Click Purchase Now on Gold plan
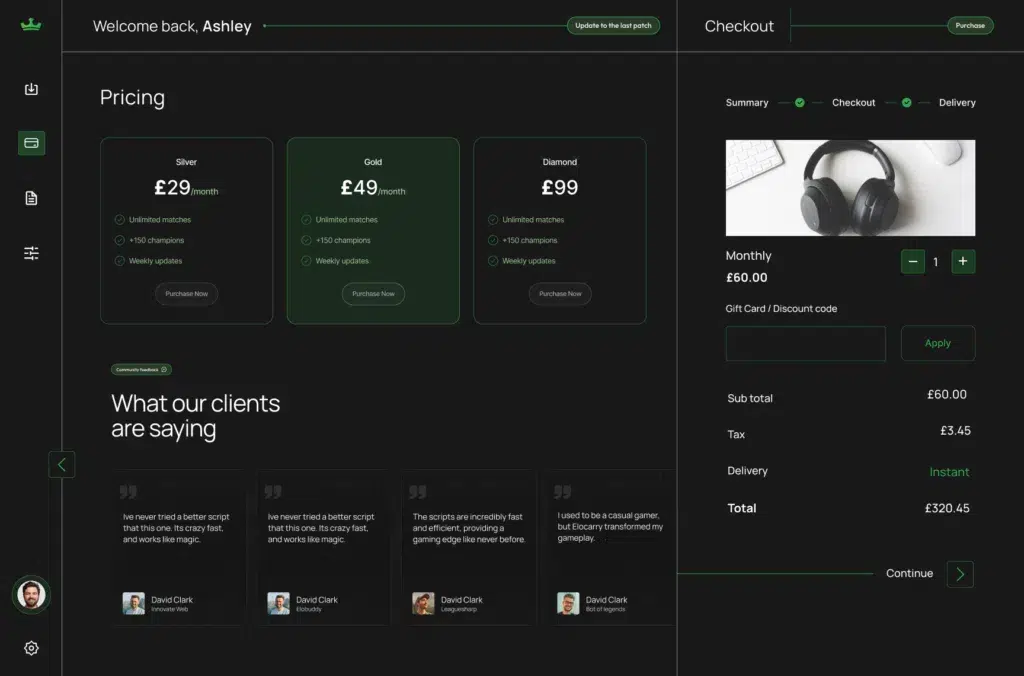1024x676 pixels. pos(373,294)
